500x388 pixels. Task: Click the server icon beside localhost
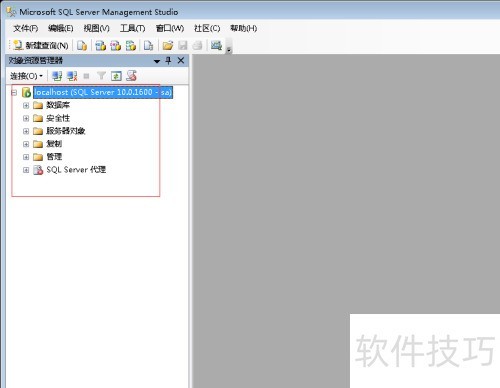[26, 93]
